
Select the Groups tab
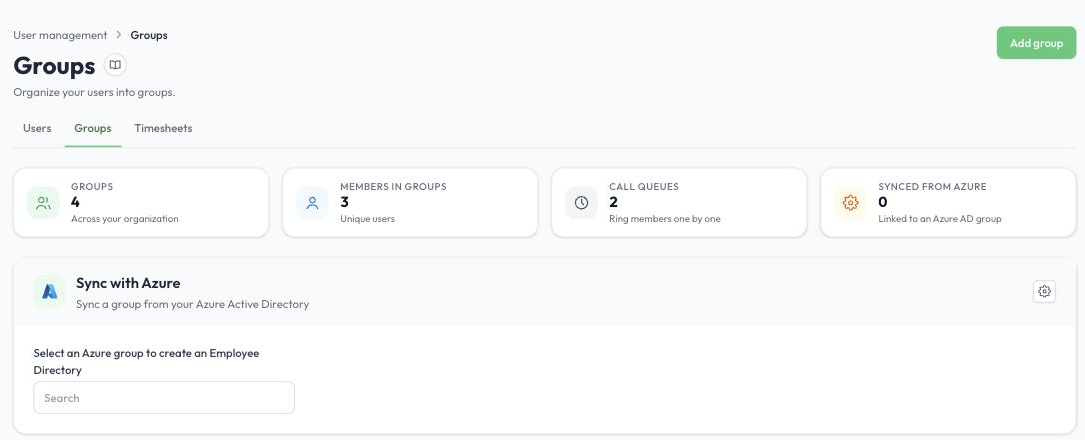[x=93, y=128]
